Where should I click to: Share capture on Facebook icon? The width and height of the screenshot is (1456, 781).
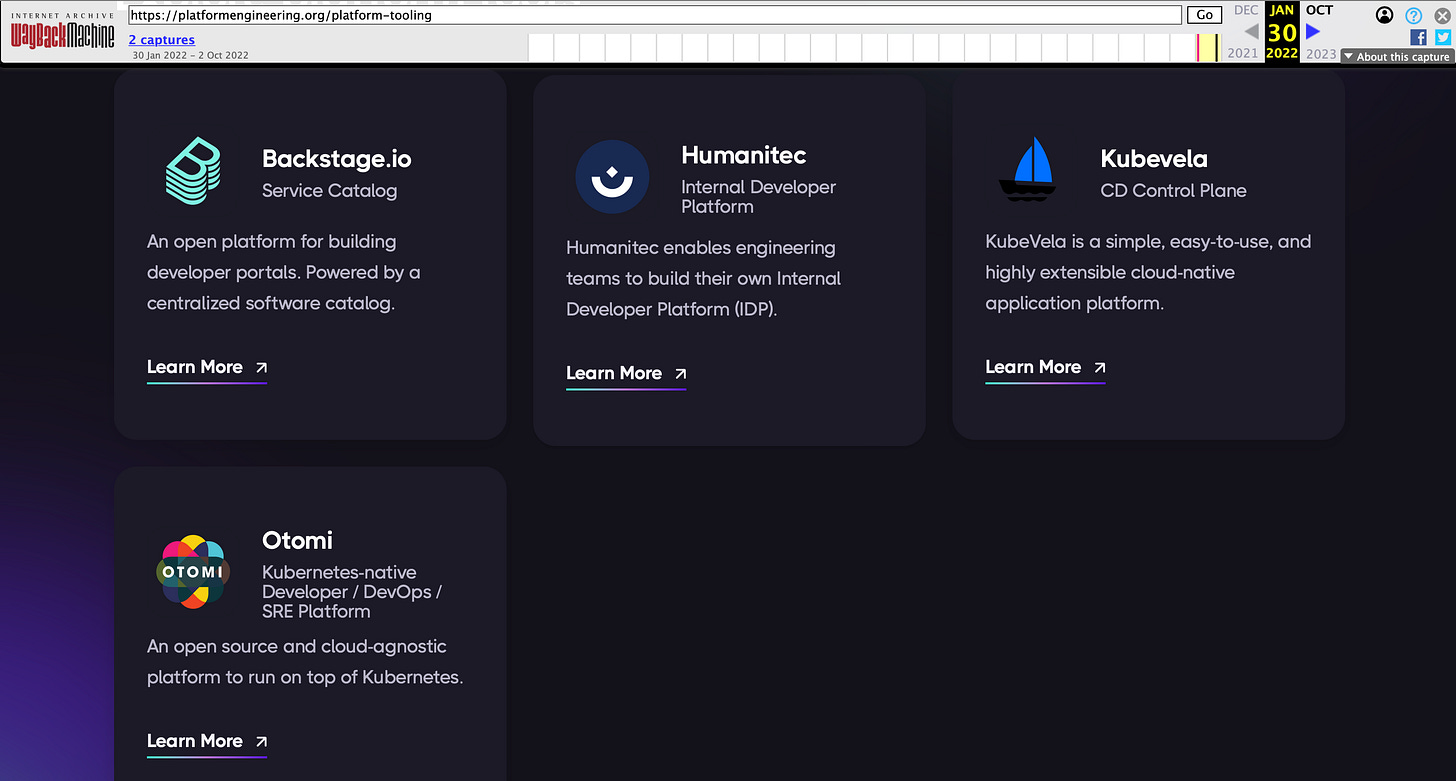(x=1418, y=37)
